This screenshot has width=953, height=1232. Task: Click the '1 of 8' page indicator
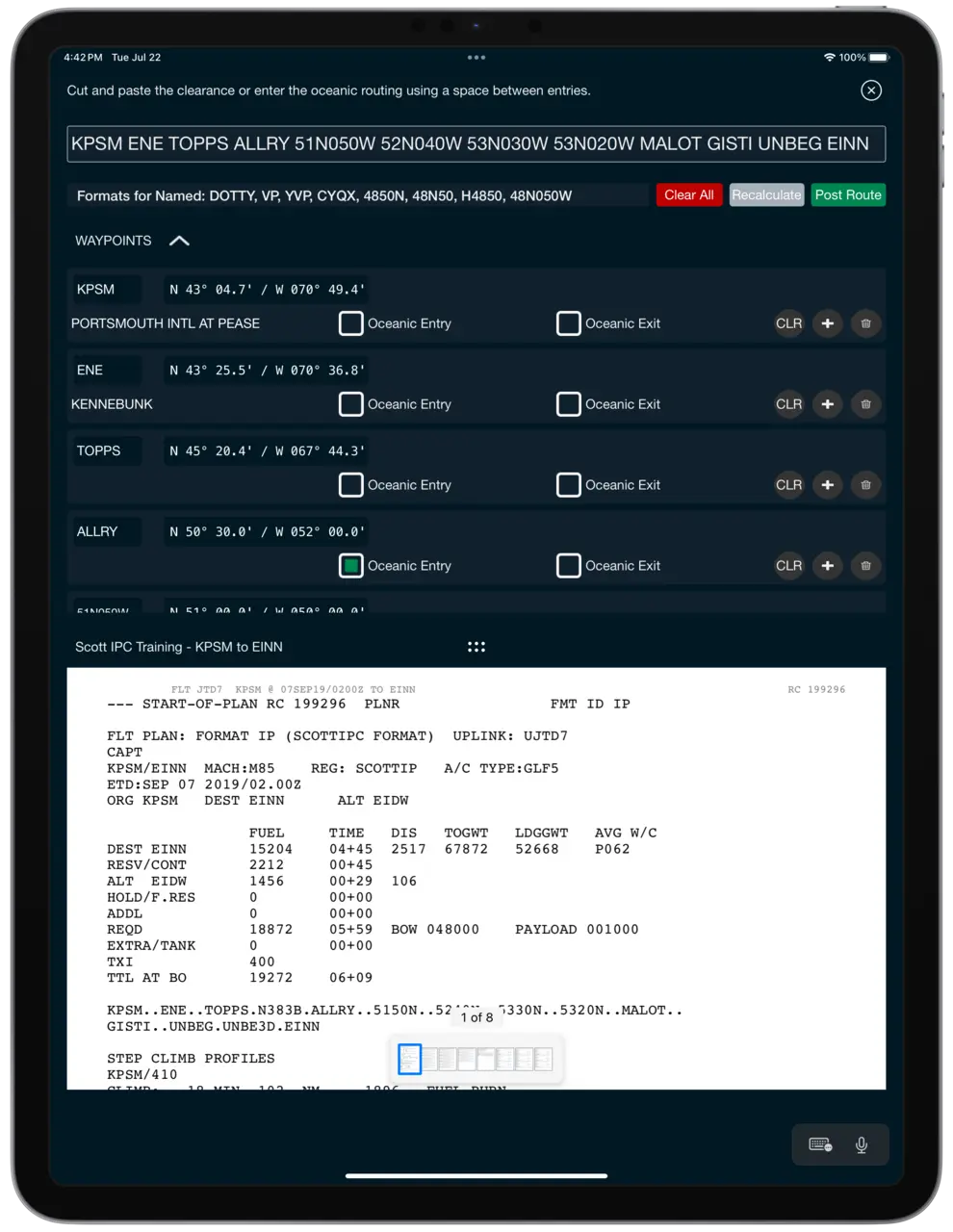[x=476, y=1017]
